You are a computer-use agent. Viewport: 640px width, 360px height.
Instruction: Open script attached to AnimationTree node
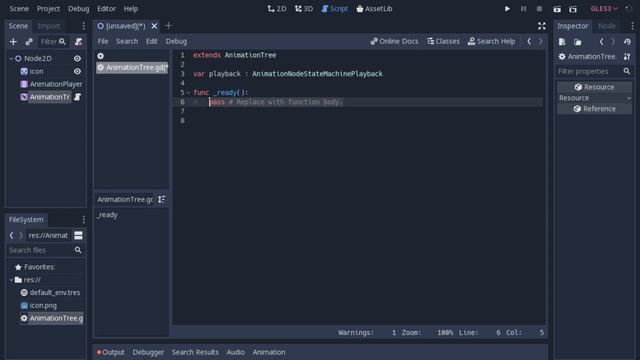click(78, 97)
